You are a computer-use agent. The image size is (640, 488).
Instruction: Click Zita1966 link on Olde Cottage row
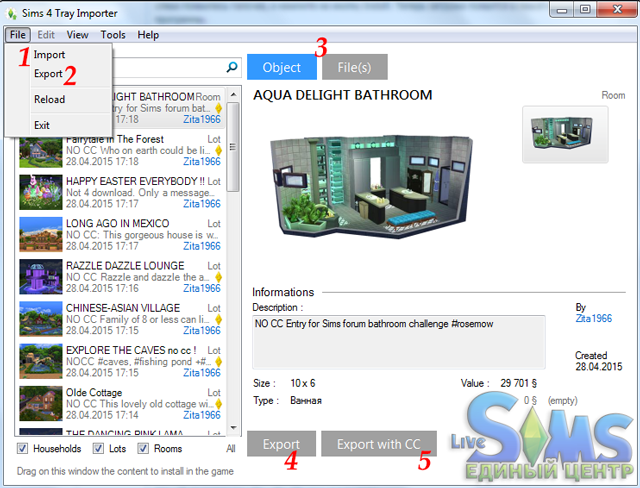202,415
